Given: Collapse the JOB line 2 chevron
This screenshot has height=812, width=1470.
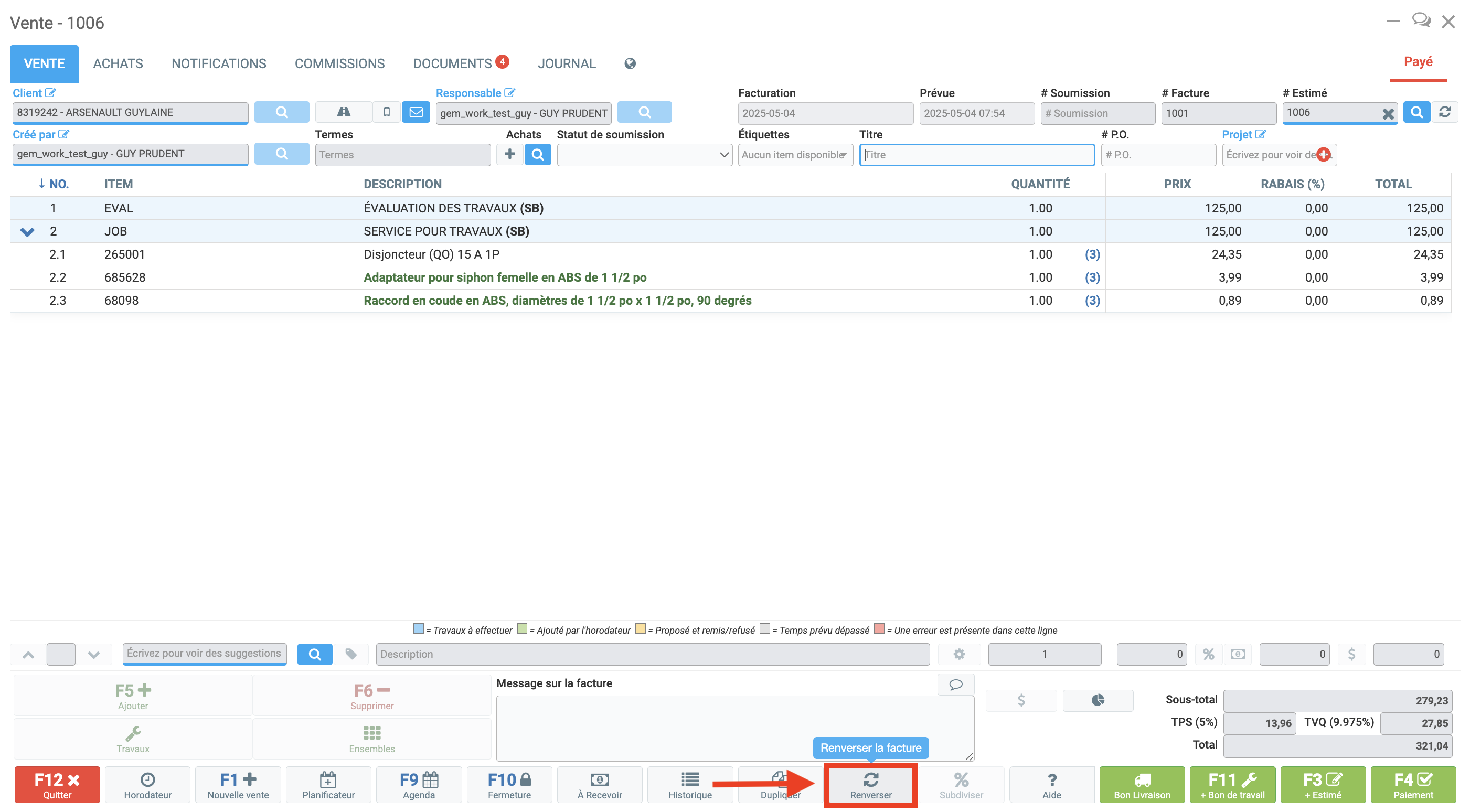Looking at the screenshot, I should (27, 232).
